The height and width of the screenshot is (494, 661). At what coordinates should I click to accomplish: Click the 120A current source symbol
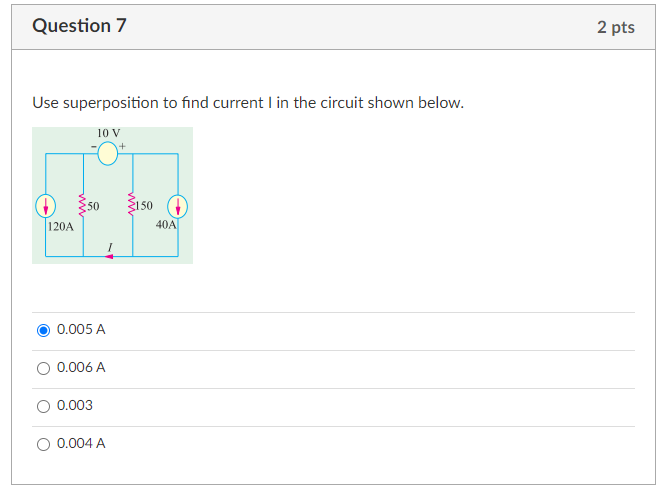tap(46, 206)
